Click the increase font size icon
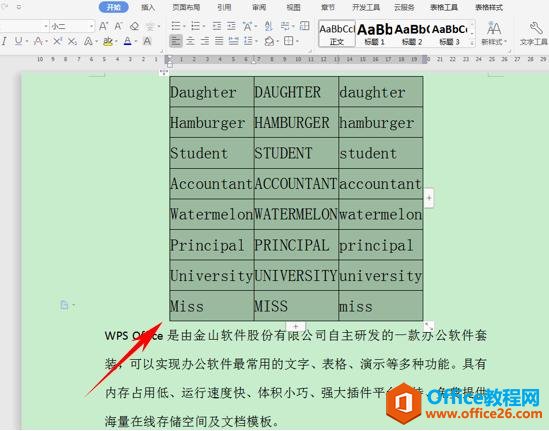 pyautogui.click(x=103, y=26)
